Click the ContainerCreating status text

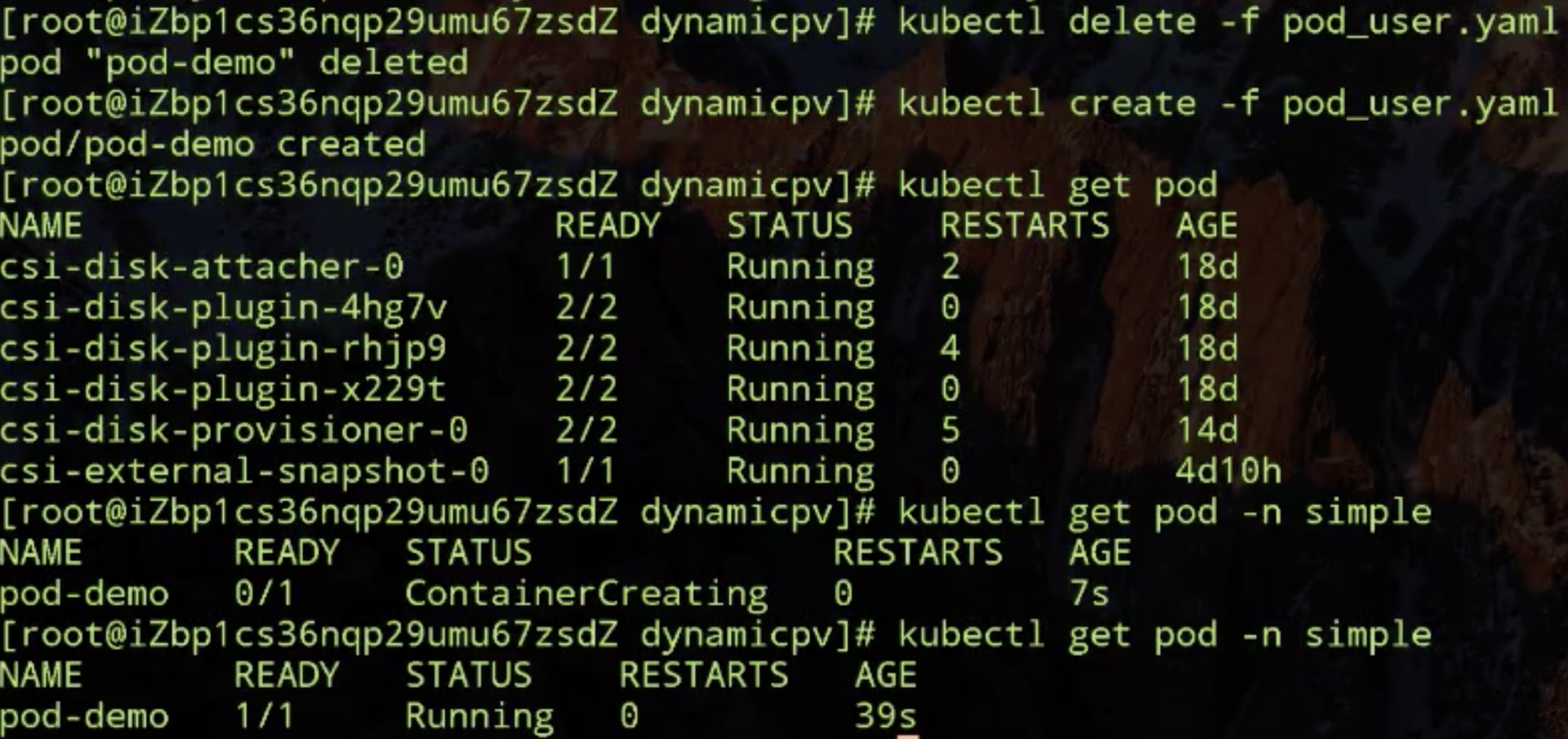[x=586, y=594]
